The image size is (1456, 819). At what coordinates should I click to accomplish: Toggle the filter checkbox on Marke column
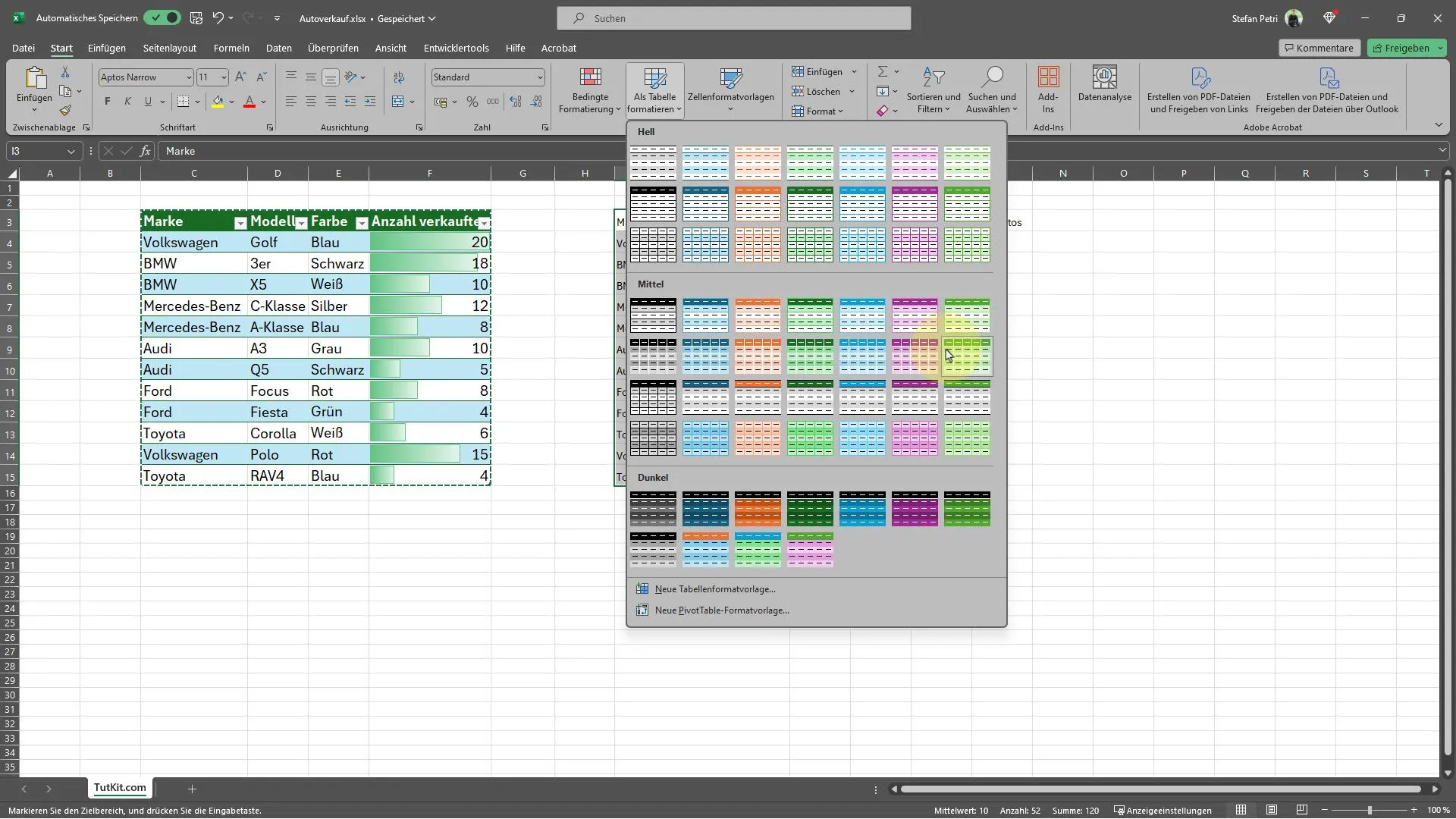point(240,222)
